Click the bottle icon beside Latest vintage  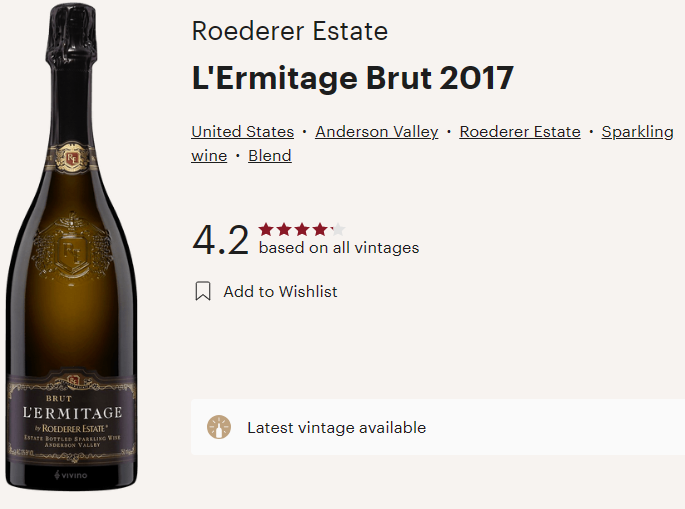tap(219, 427)
